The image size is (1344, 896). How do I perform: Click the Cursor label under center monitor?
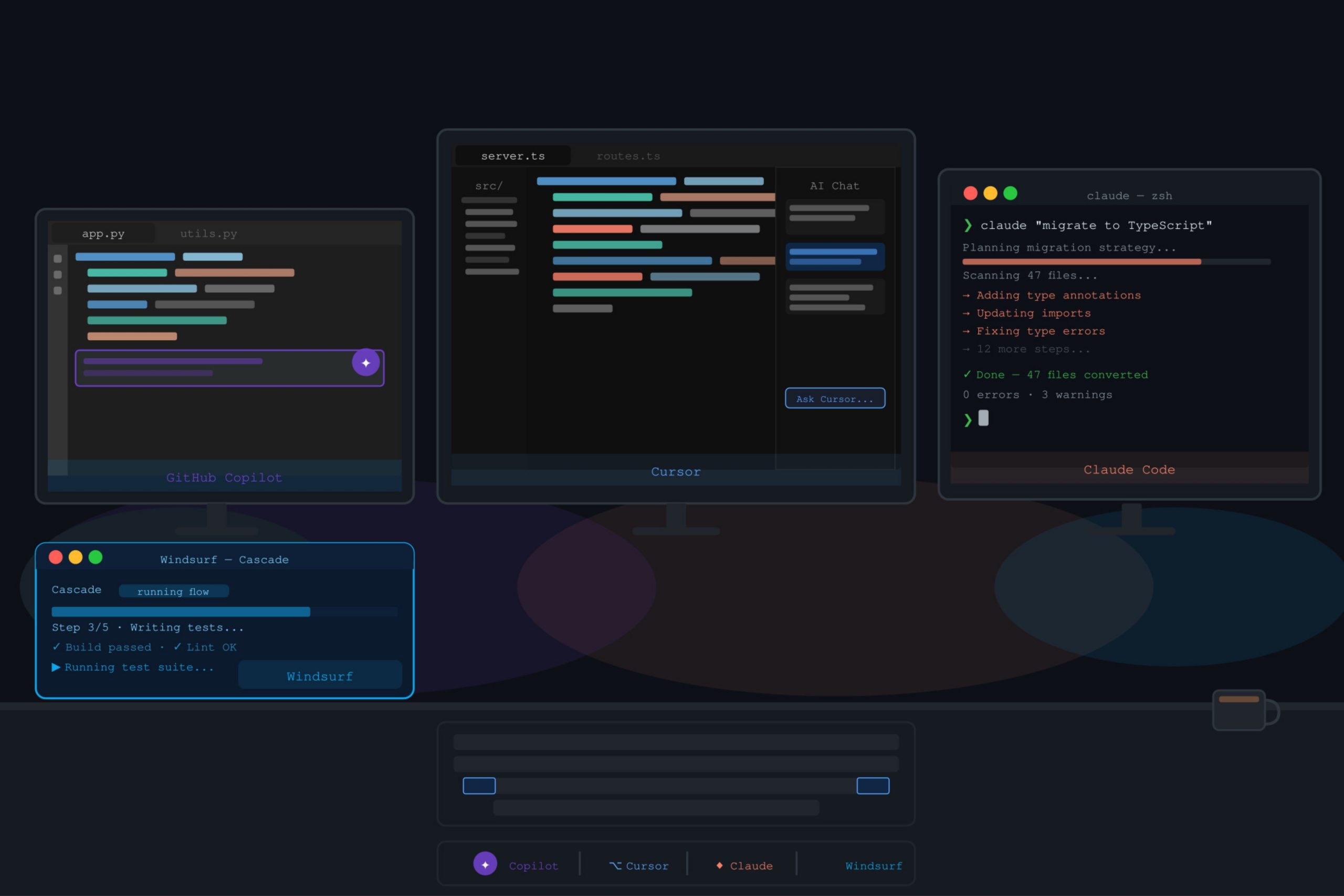tap(676, 471)
